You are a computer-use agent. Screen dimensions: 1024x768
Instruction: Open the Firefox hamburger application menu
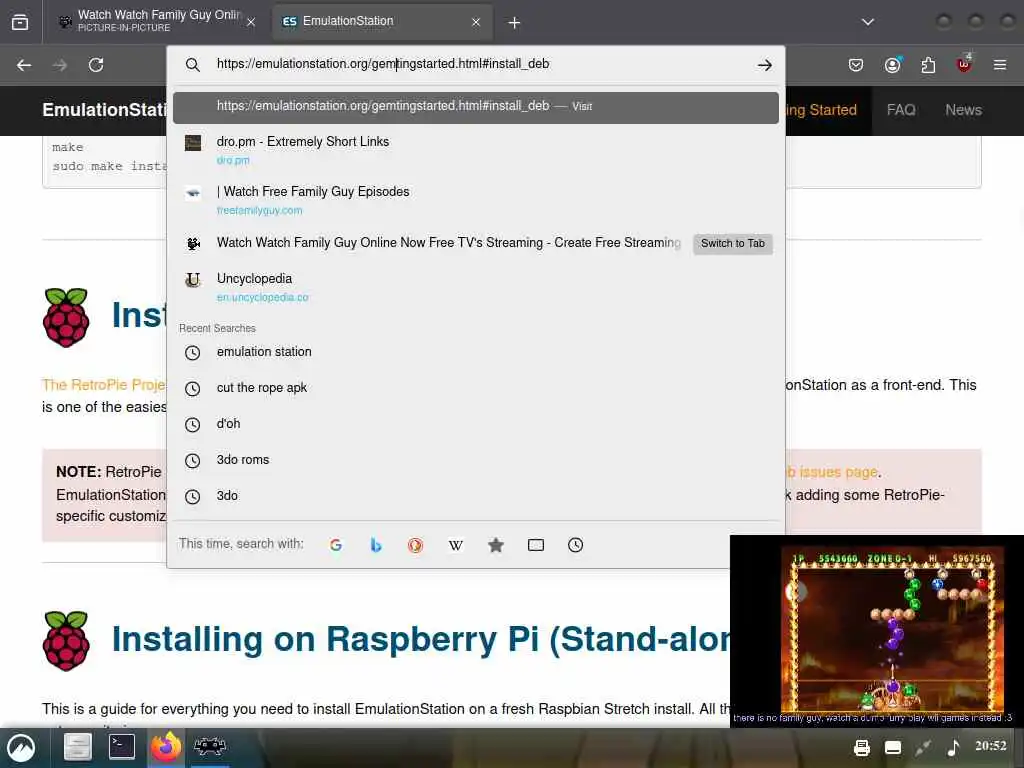[x=1000, y=65]
